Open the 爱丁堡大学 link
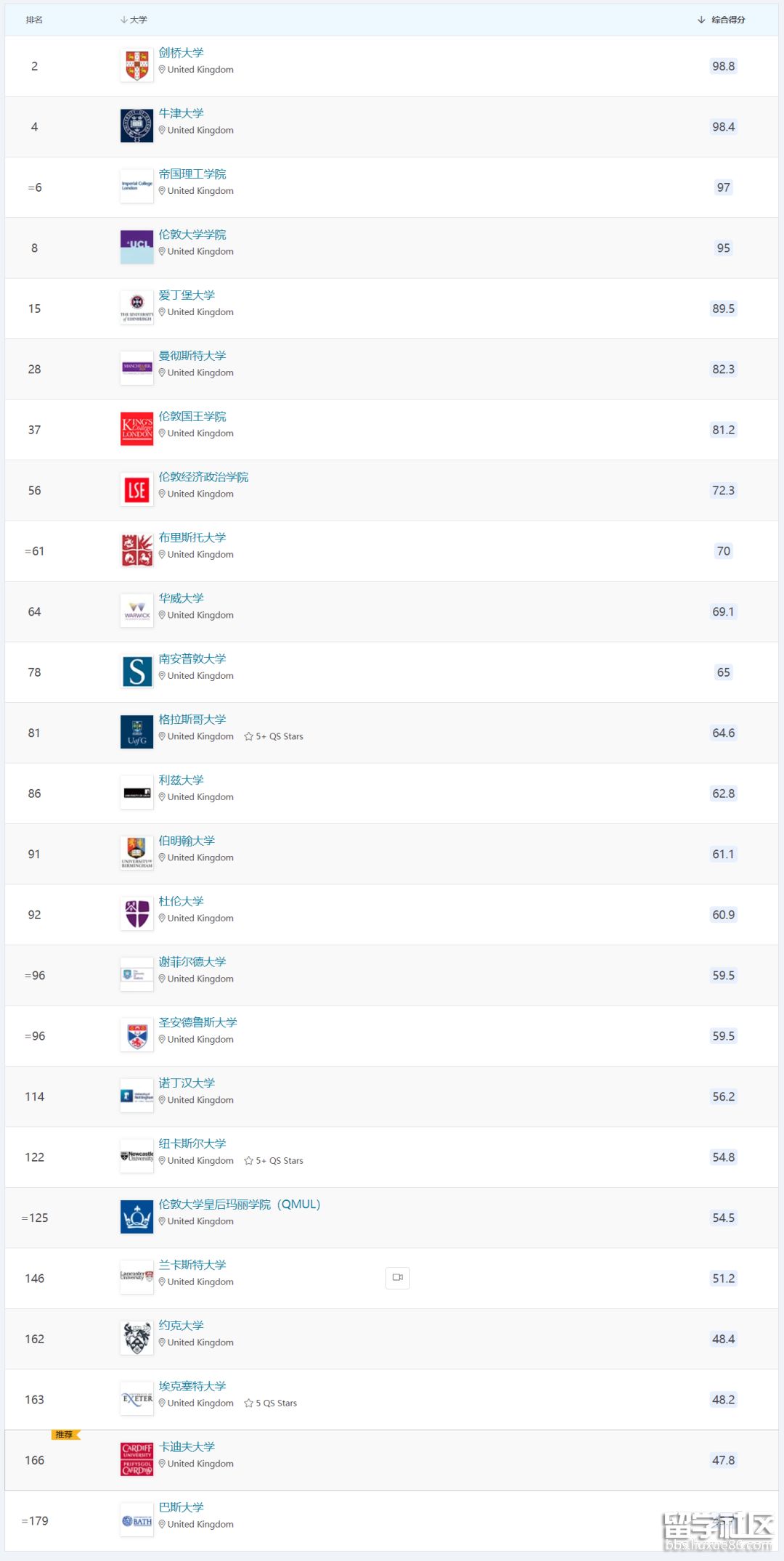This screenshot has width=784, height=1561. [187, 296]
